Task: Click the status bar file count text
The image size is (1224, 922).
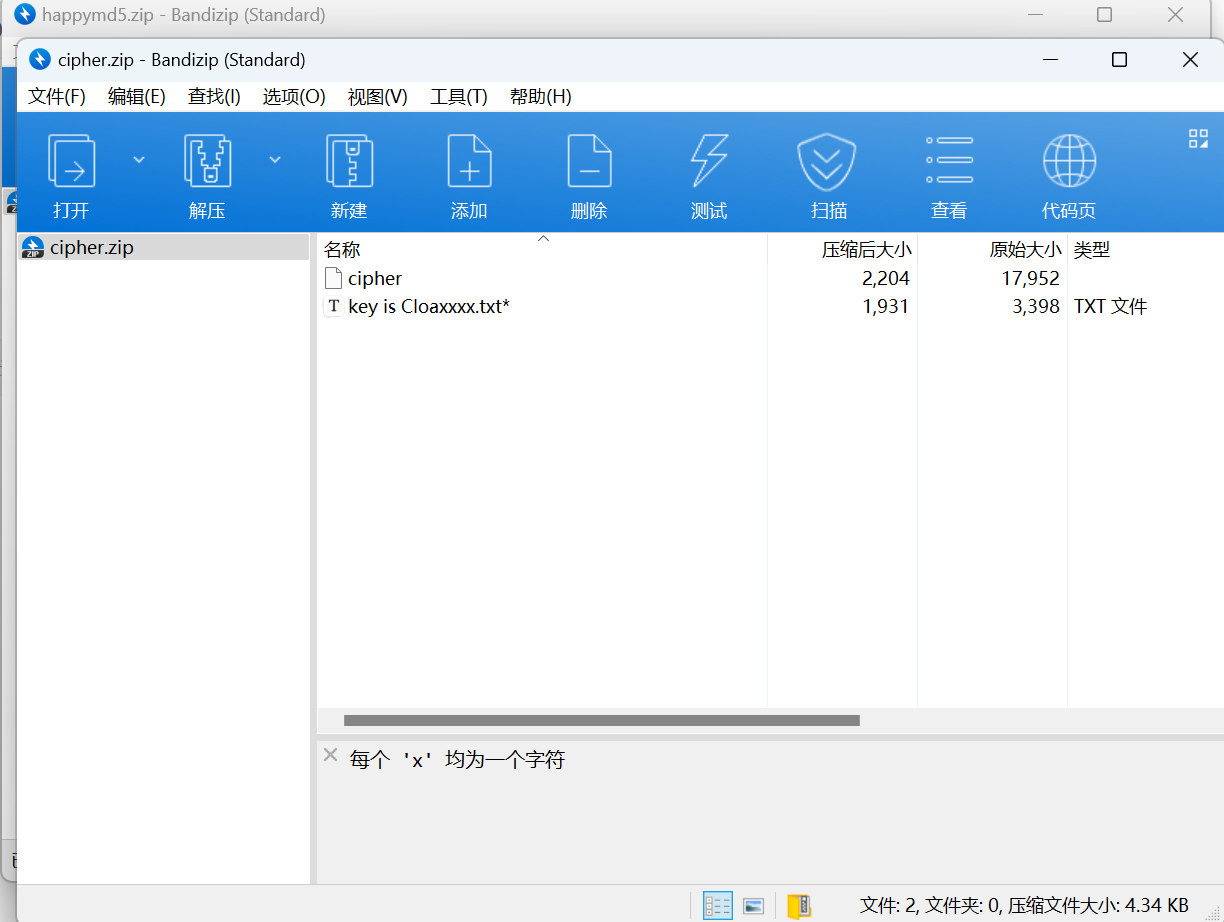Action: coord(1024,906)
